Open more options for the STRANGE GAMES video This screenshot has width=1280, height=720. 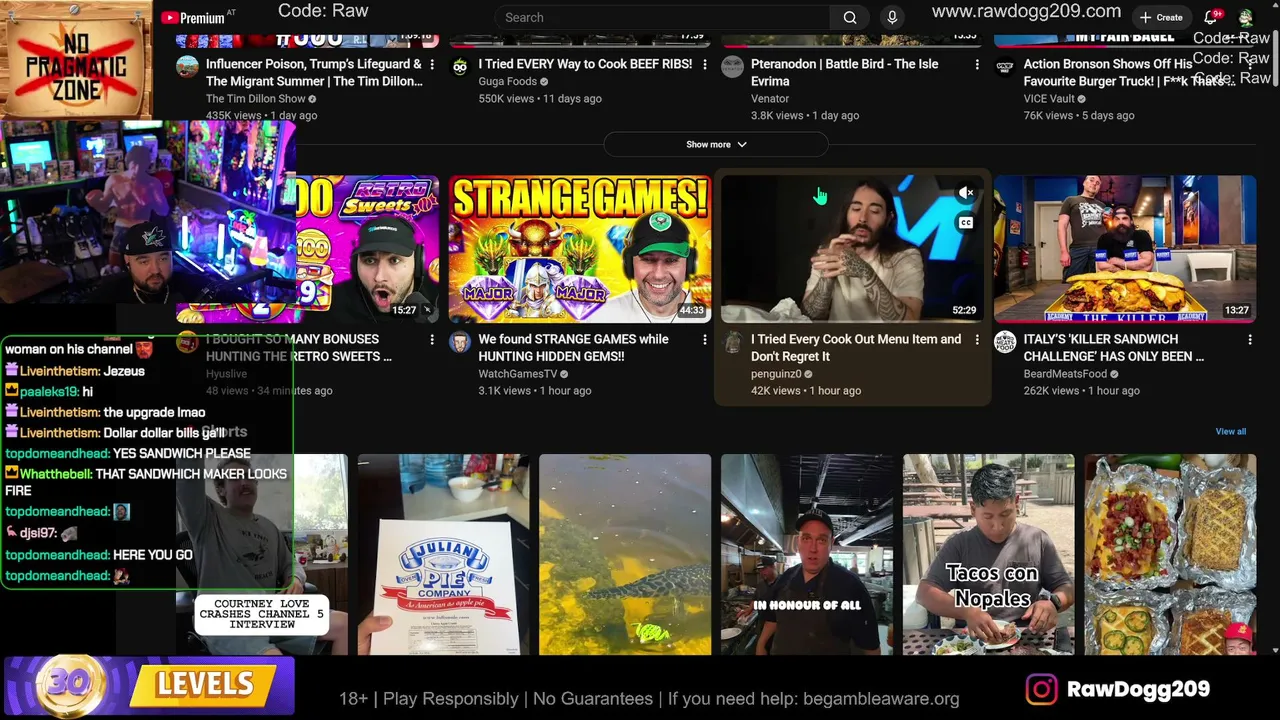click(705, 340)
